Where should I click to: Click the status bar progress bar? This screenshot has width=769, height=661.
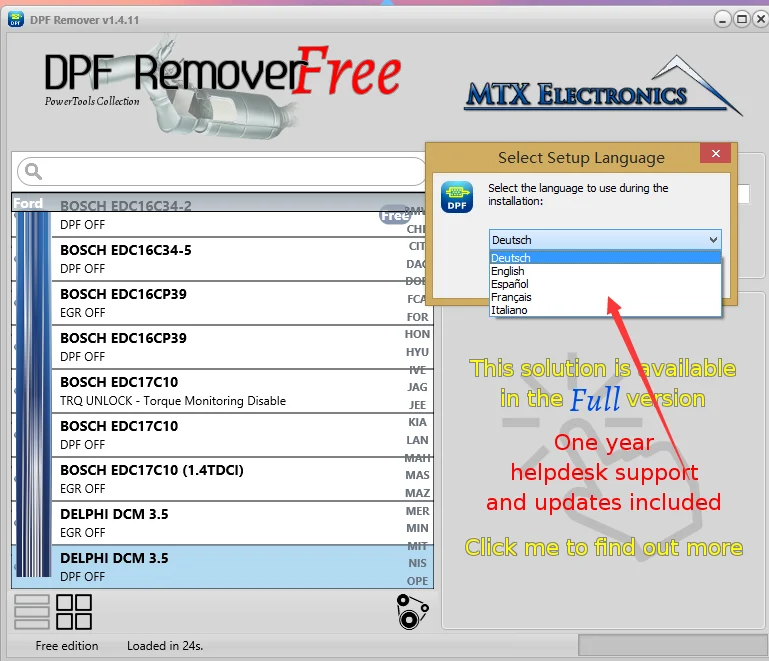pos(673,645)
